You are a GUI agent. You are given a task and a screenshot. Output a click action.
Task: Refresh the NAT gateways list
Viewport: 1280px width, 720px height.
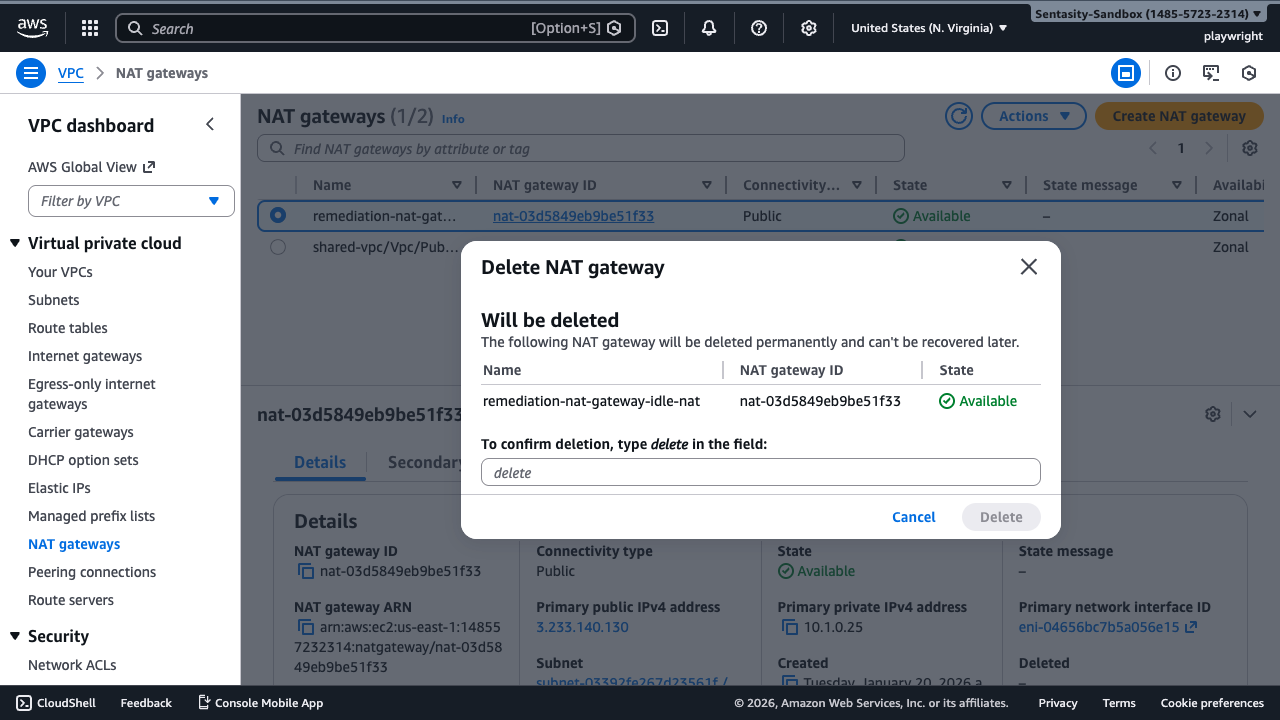(958, 116)
